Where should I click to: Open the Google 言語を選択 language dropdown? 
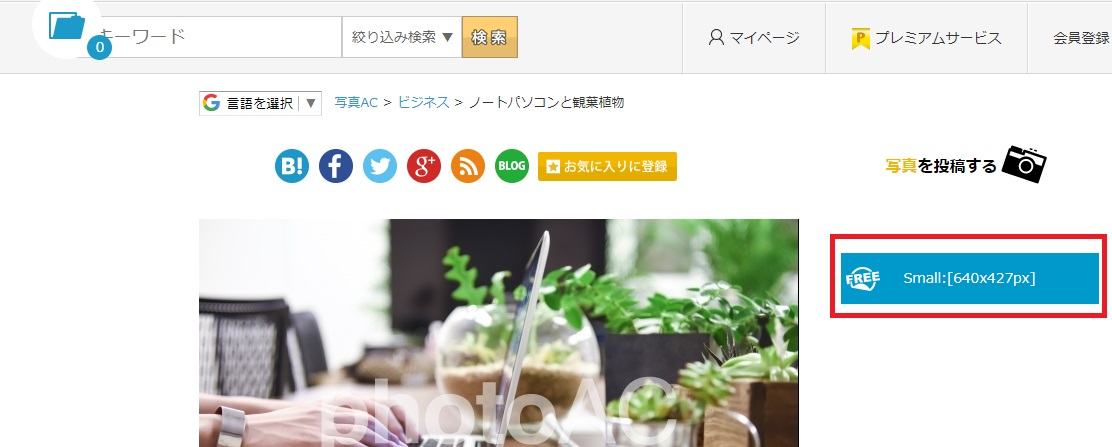pyautogui.click(x=260, y=103)
